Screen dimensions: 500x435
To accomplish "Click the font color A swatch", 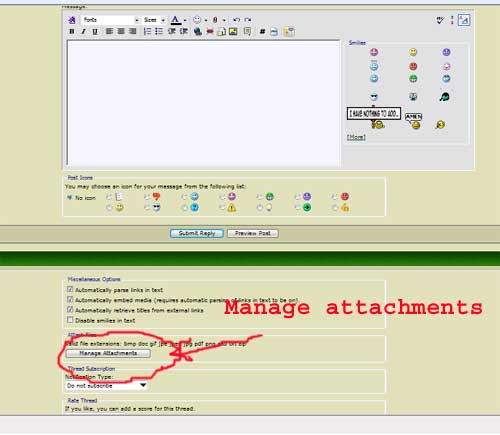I will pos(176,20).
